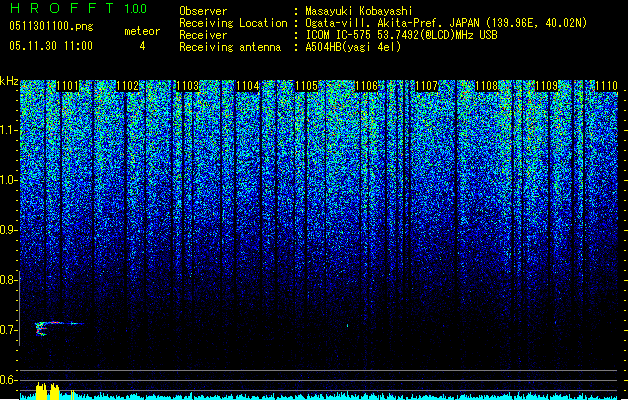
Task: Click the HROFFT 1.0.0 title text
Action: [x=79, y=8]
